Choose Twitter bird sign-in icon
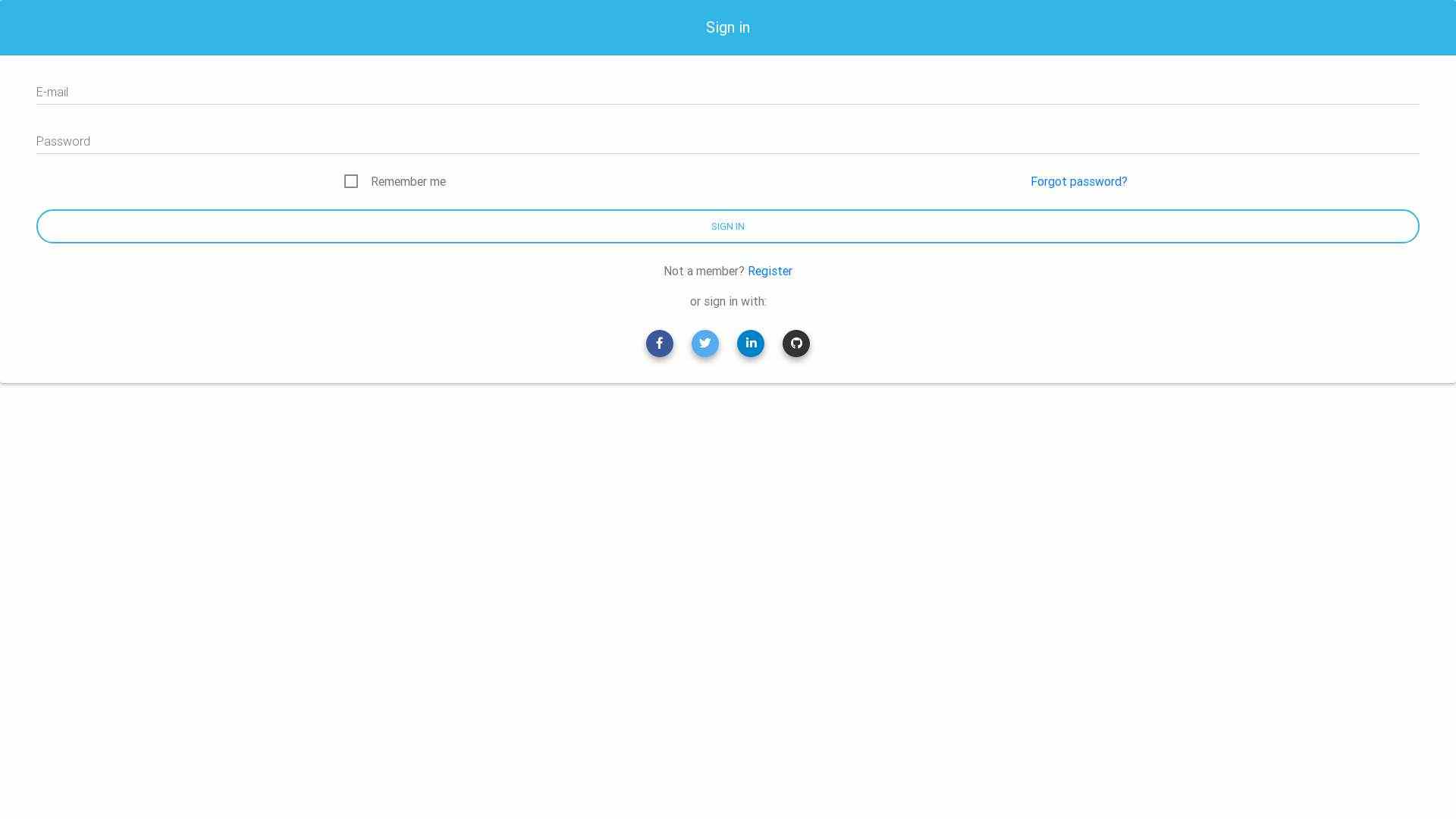The image size is (1456, 819). coord(704,344)
